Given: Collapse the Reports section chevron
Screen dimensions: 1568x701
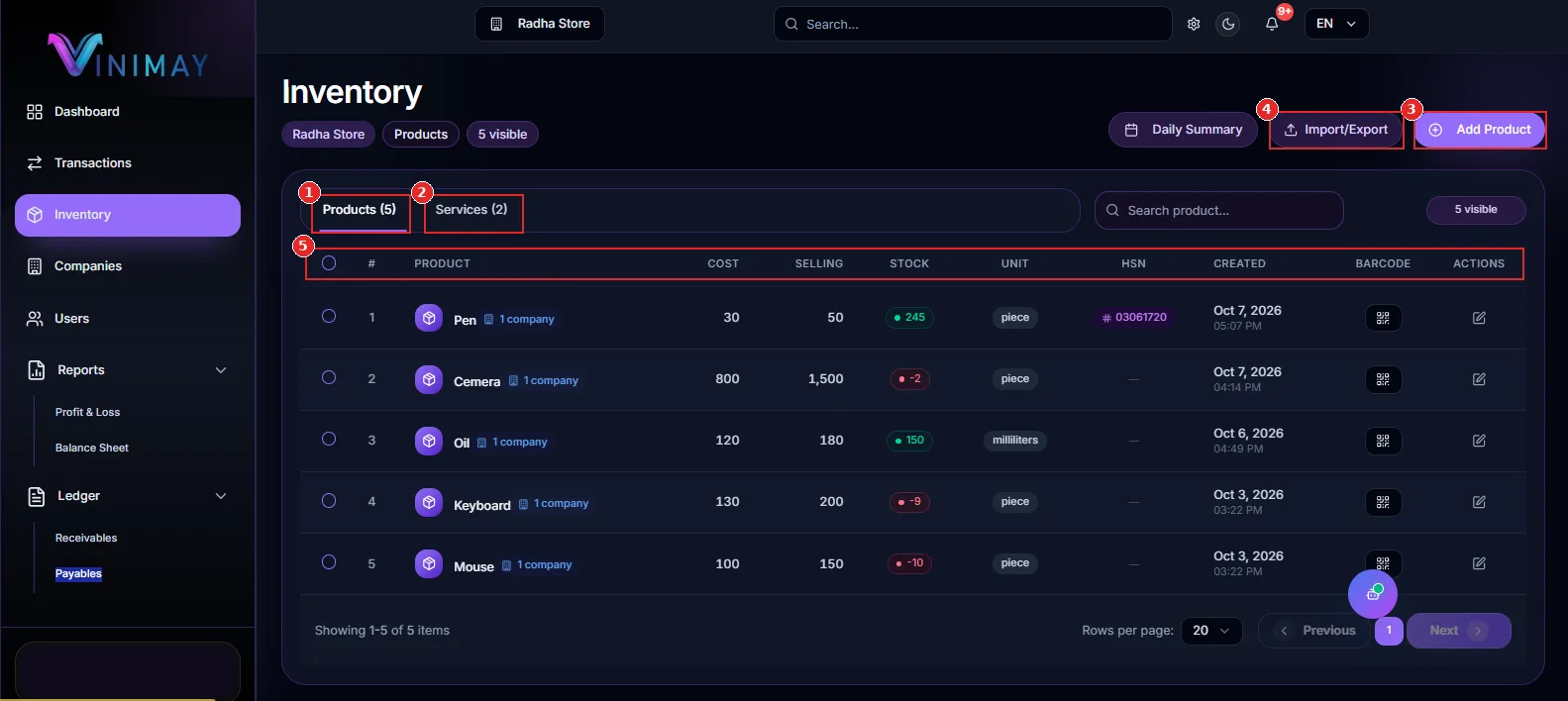Looking at the screenshot, I should tap(221, 370).
